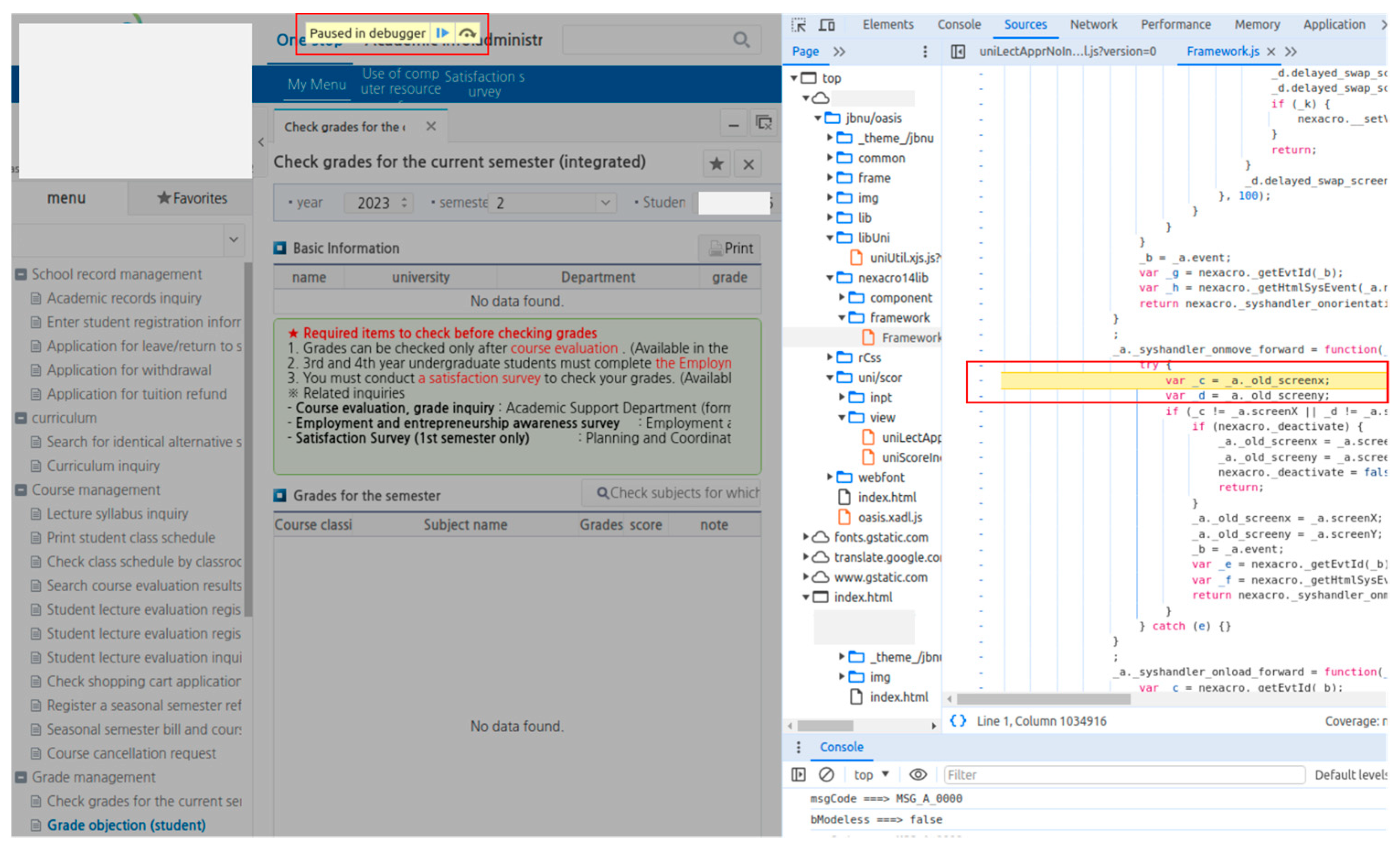This screenshot has height=851, width=1400.
Task: Click the step over debugger icon
Action: click(x=468, y=33)
